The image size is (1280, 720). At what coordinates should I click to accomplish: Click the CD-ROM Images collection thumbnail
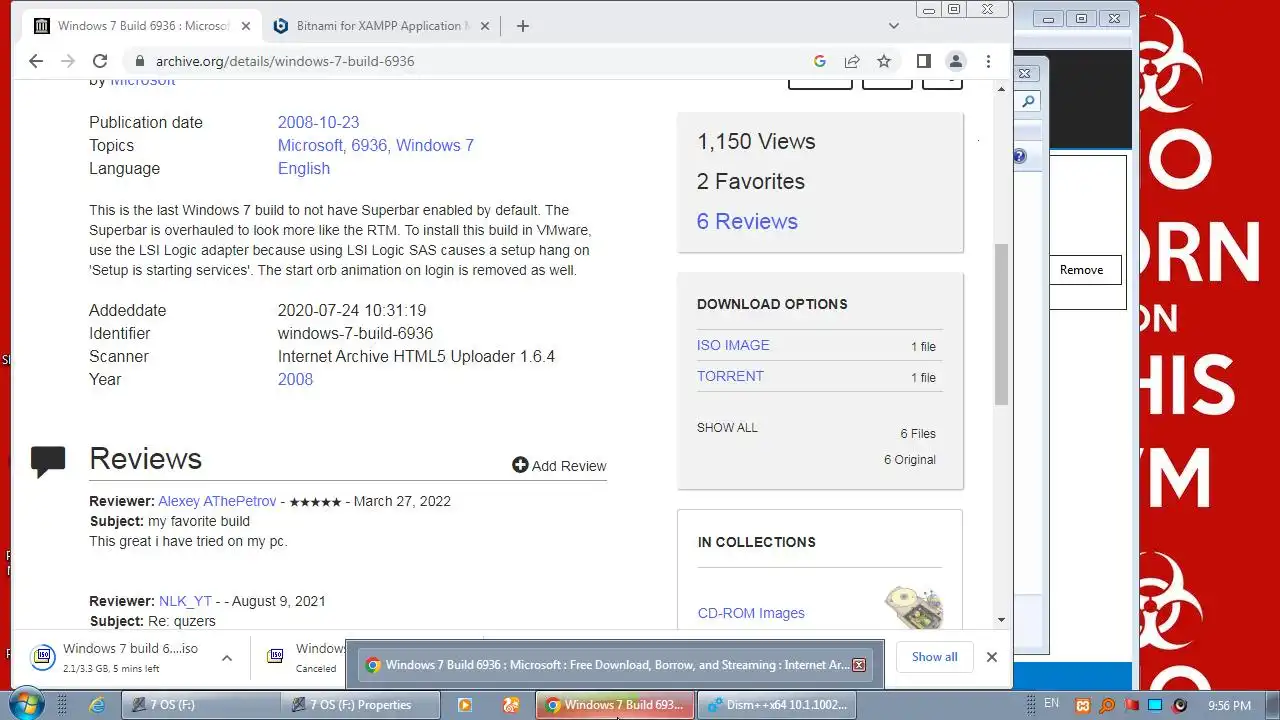pyautogui.click(x=914, y=606)
